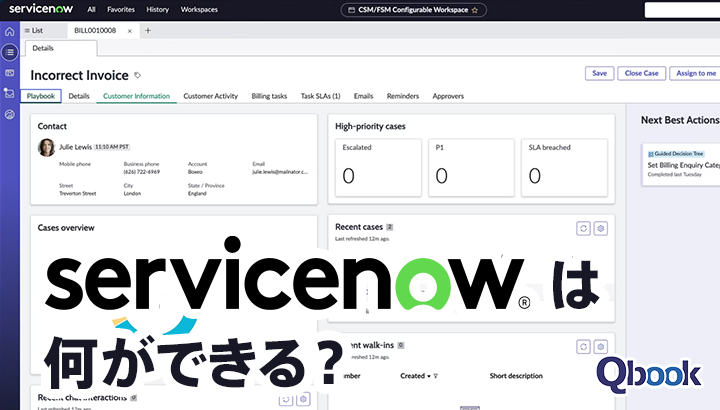
Task: Open the All menu in top navigation
Action: click(92, 10)
